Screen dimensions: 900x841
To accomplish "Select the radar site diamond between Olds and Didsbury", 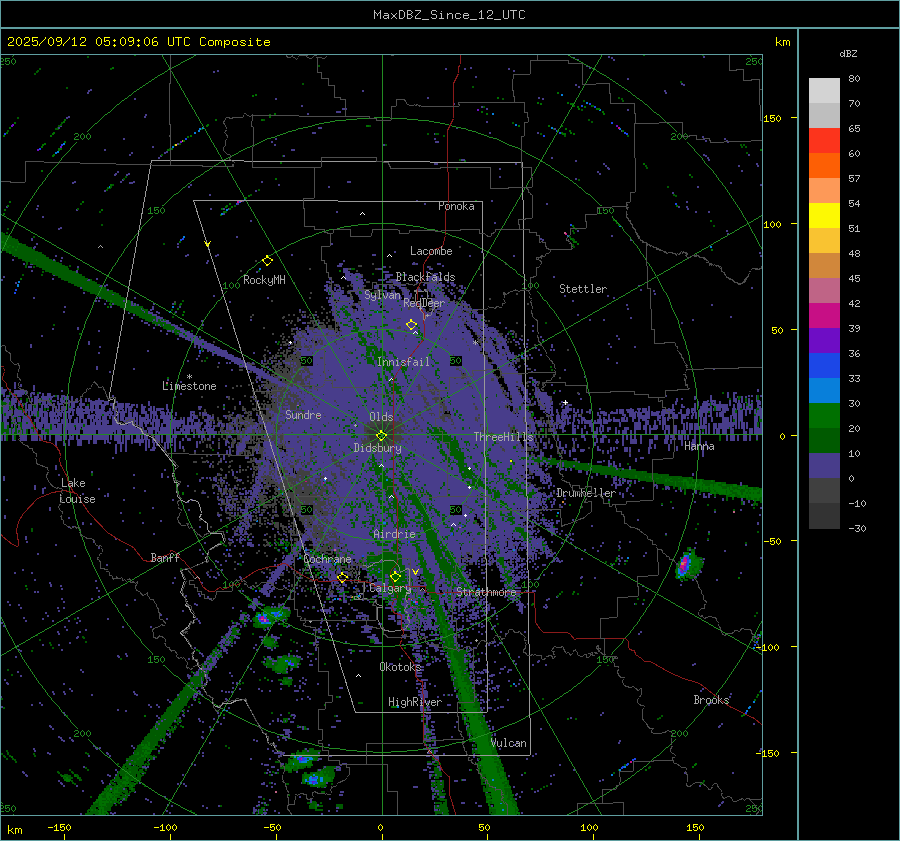I will [381, 436].
